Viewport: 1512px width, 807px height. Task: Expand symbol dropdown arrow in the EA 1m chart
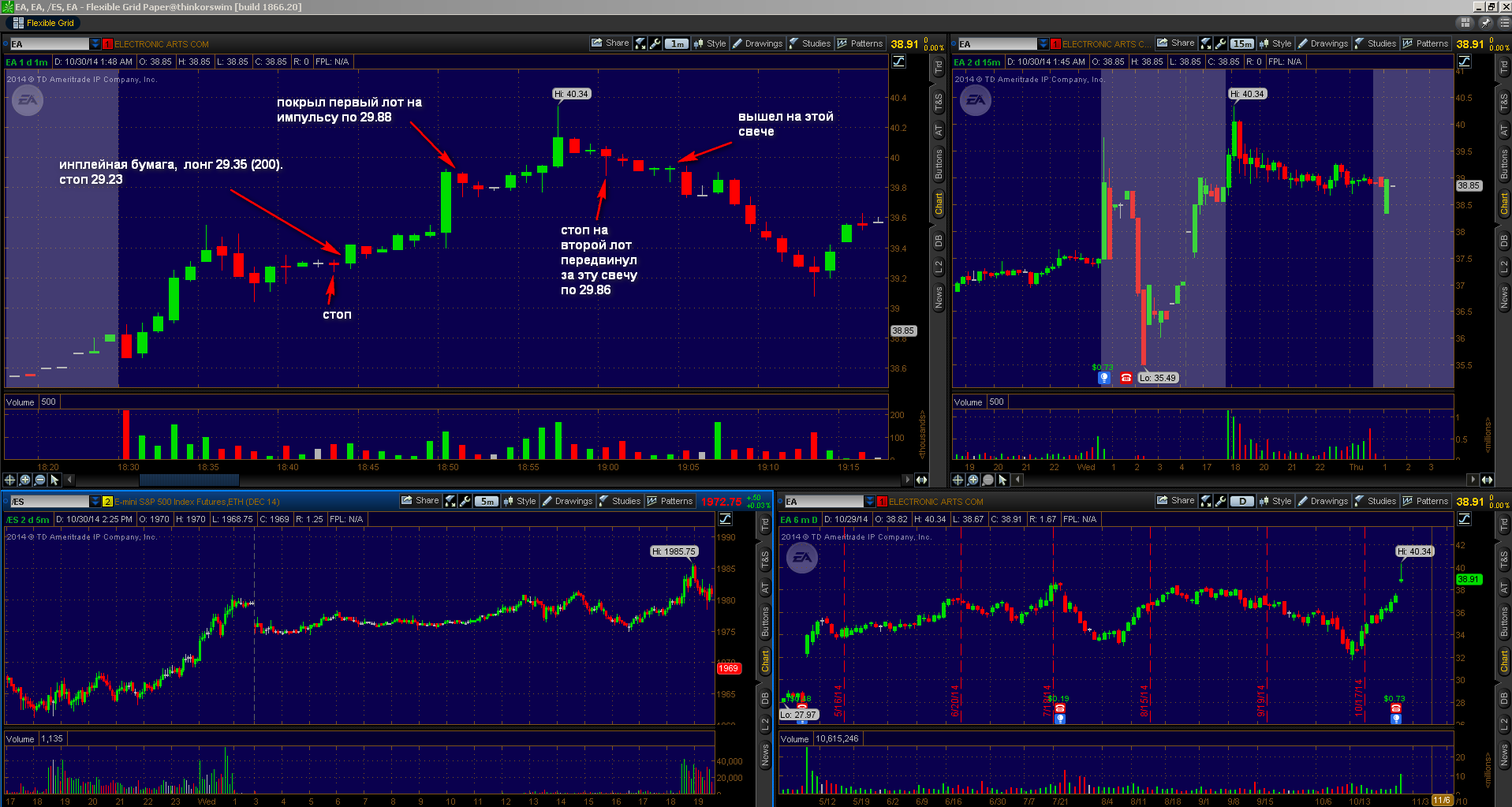coord(95,44)
